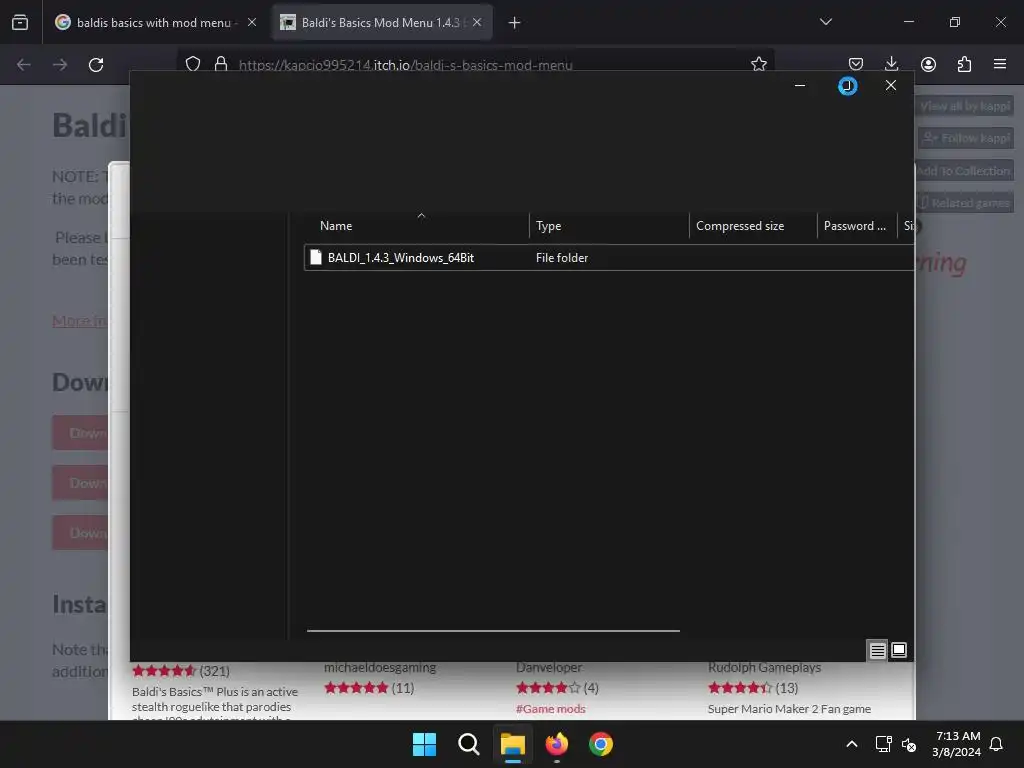Viewport: 1024px width, 768px height.
Task: Click Danveloper author name
Action: tap(549, 667)
